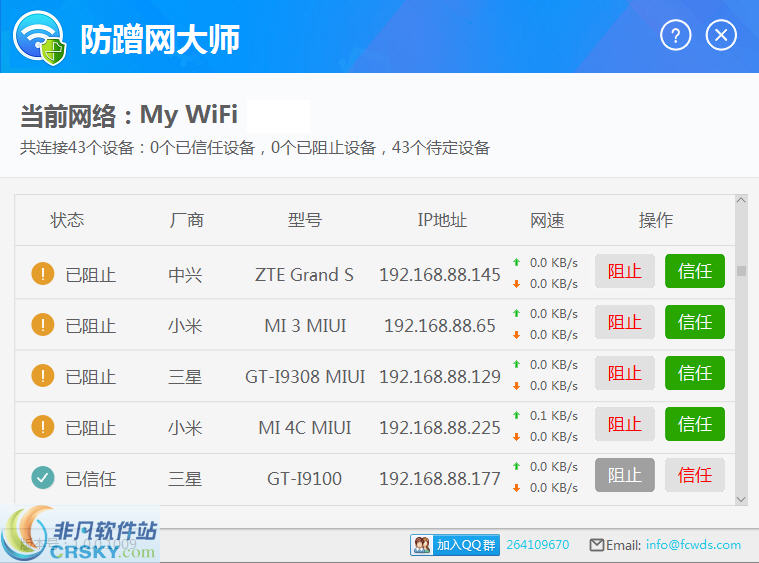The image size is (759, 563).
Task: Click current network name My WiFi
Action: tap(189, 114)
